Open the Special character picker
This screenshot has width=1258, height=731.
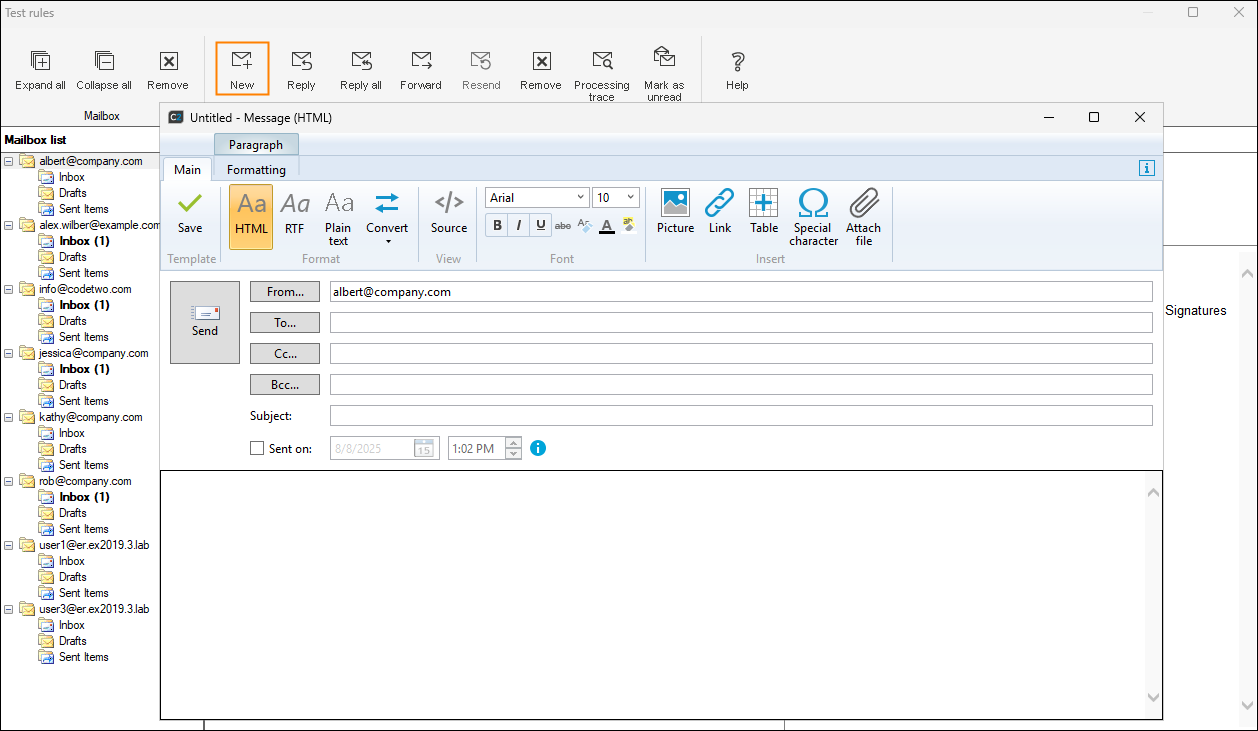coord(813,204)
